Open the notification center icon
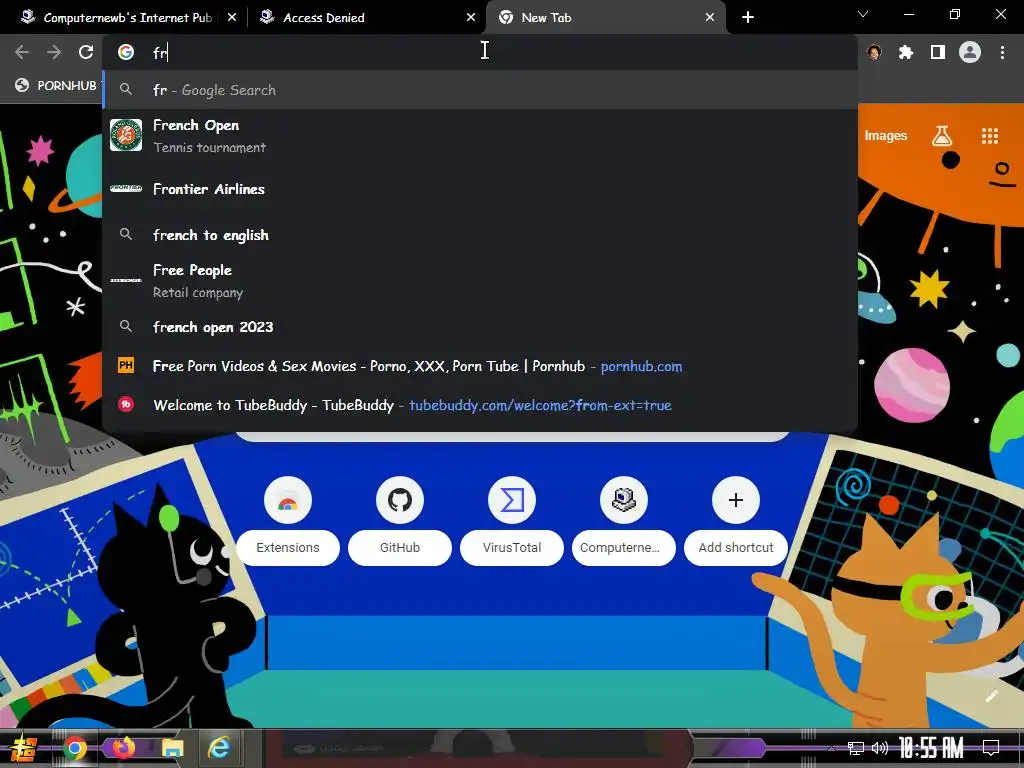 [x=991, y=748]
